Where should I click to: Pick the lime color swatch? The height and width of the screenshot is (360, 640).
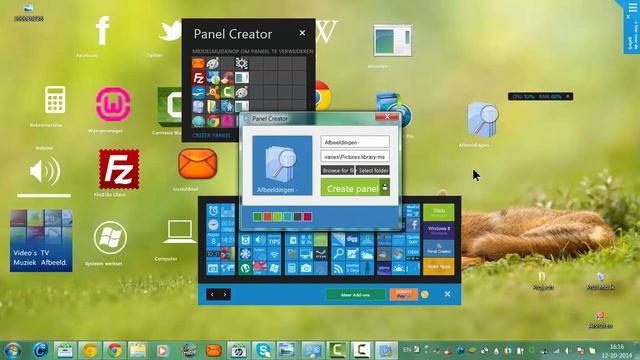pyautogui.click(x=278, y=217)
